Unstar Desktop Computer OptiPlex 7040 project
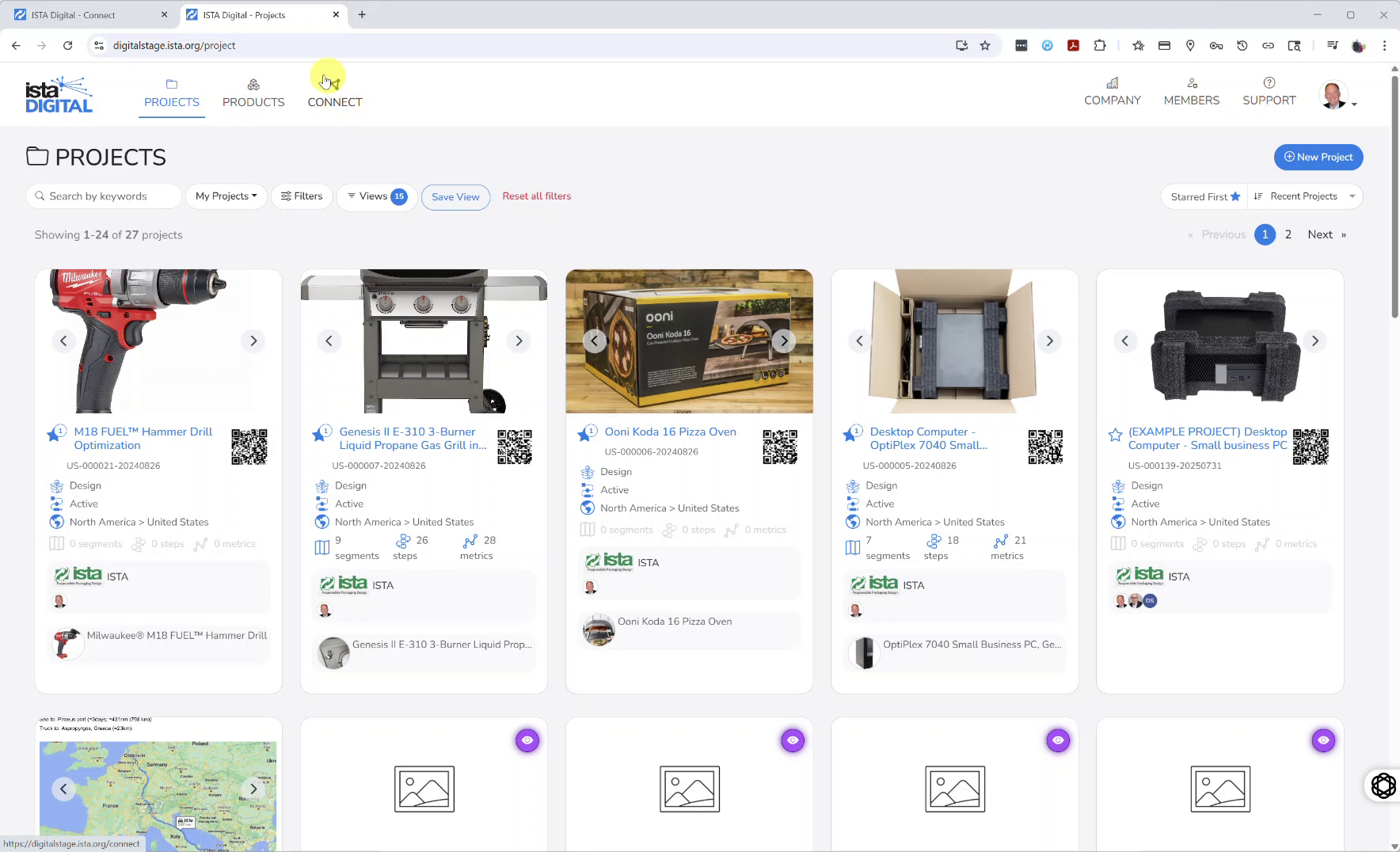1400x852 pixels. (x=850, y=433)
